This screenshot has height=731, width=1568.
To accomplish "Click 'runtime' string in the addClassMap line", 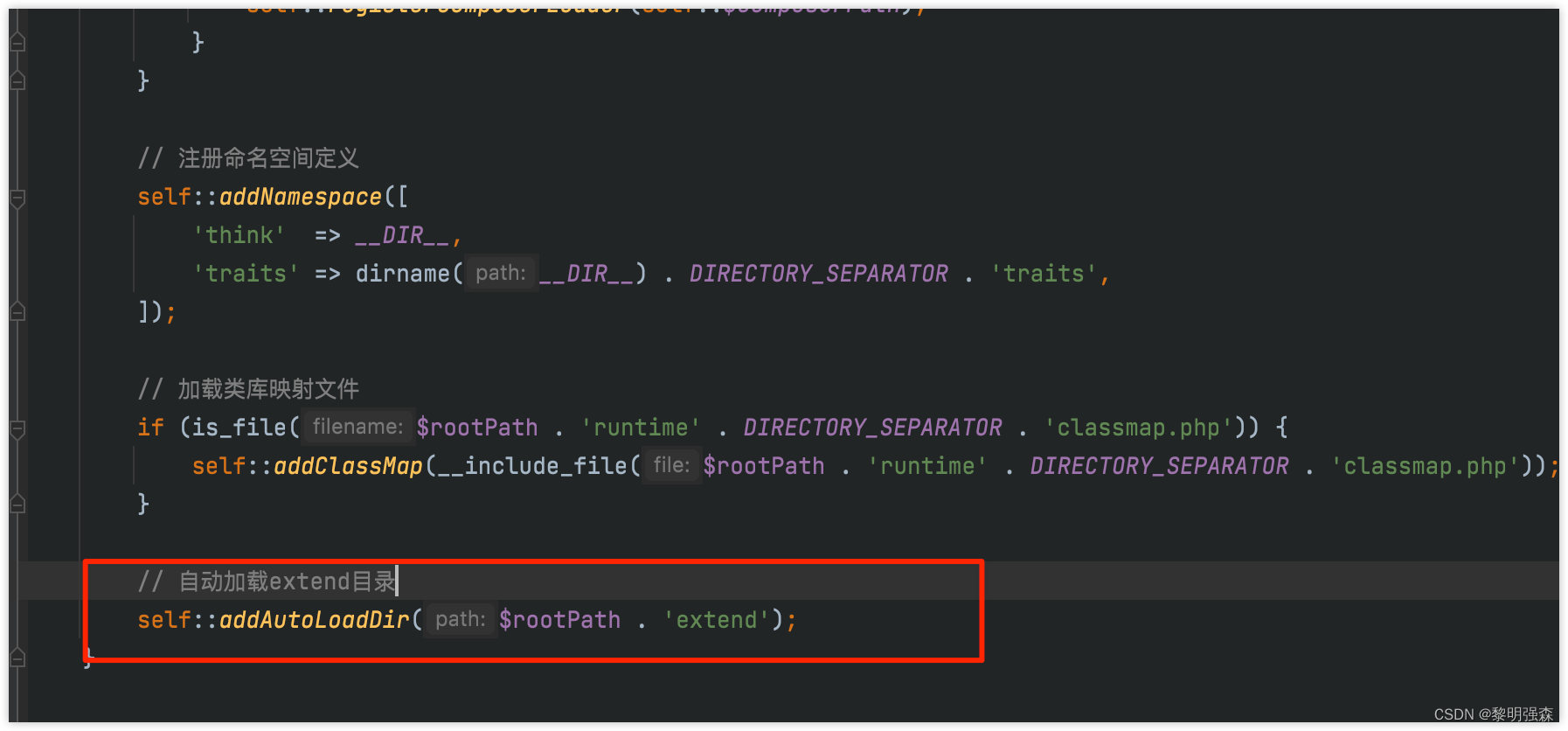I will coord(927,466).
